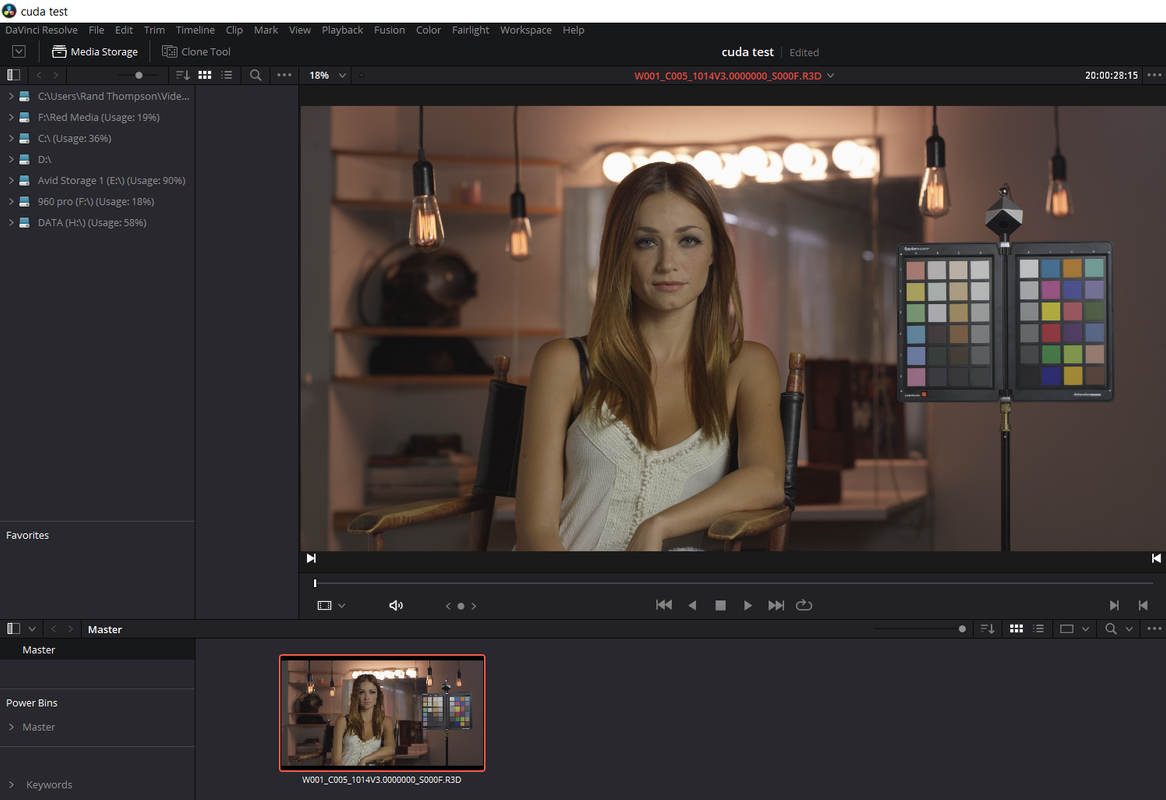1166x800 pixels.
Task: Toggle the media pool bin list
Action: point(13,629)
